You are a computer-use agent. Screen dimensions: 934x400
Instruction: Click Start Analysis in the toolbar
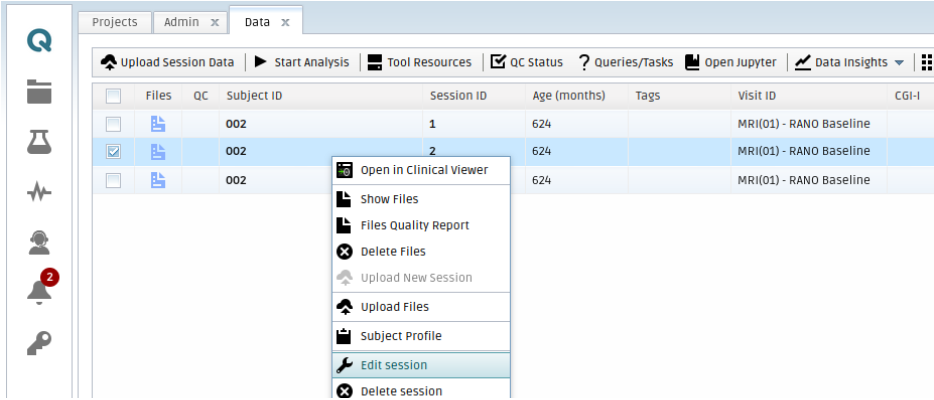302,62
